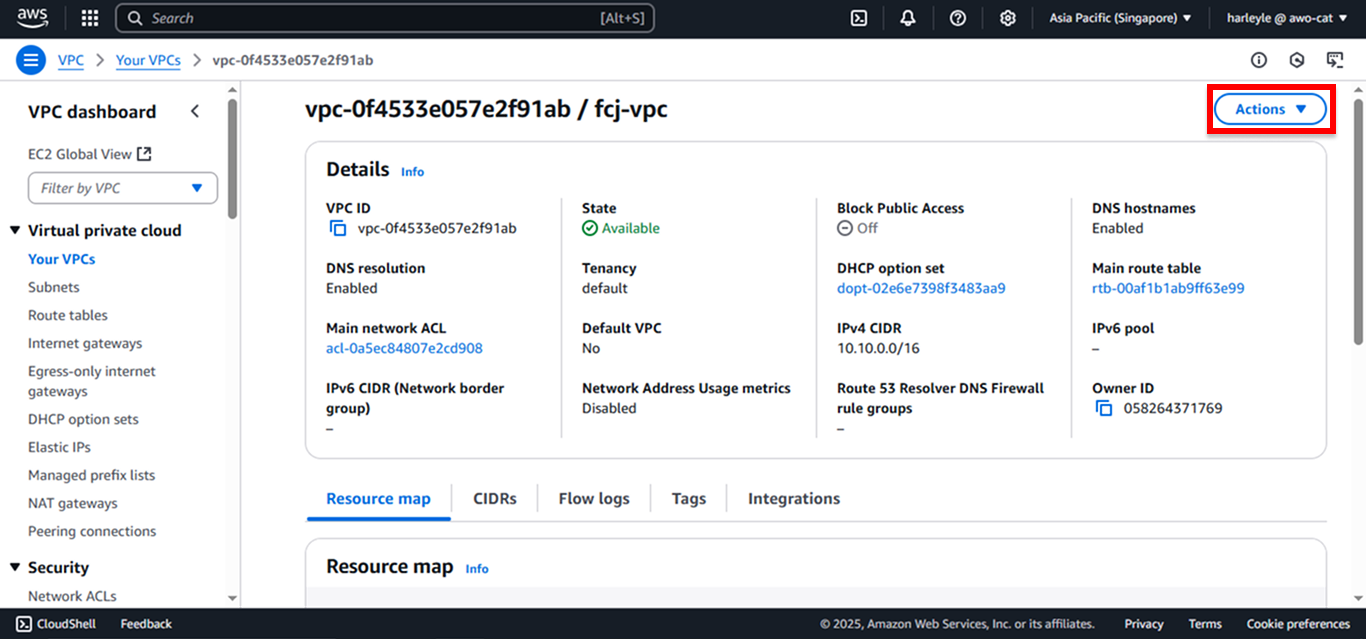The height and width of the screenshot is (639, 1366).
Task: Go to Your VPCs breadcrumb link
Action: tap(148, 60)
